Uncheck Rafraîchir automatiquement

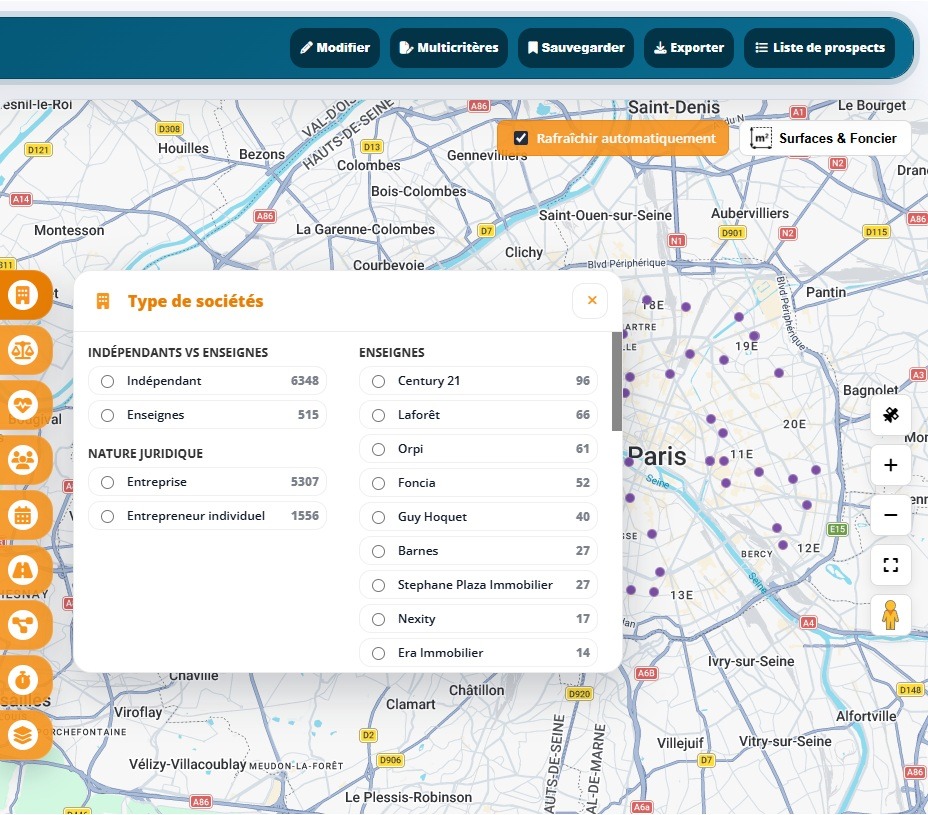pos(521,138)
